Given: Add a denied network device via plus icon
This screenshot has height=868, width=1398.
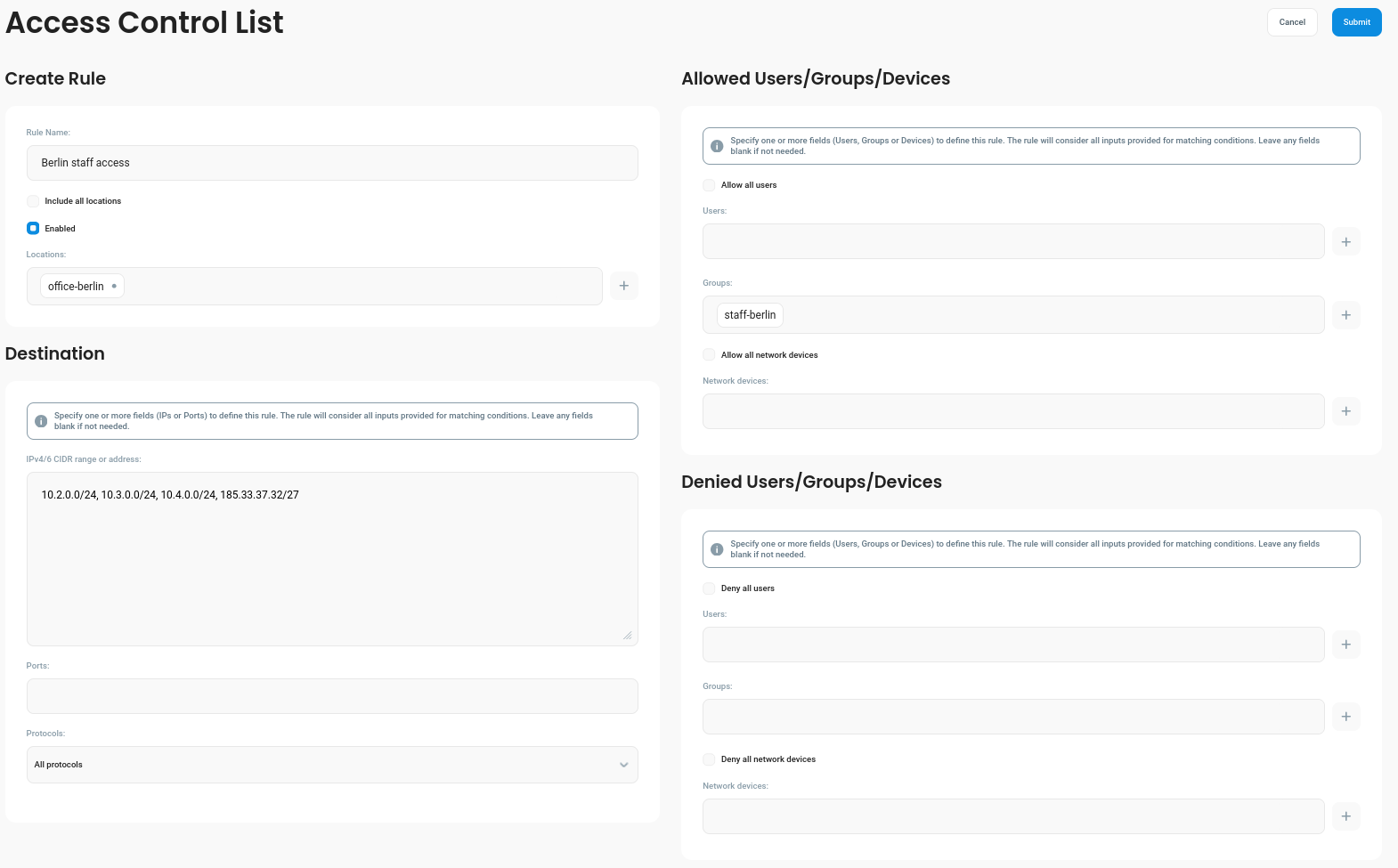Looking at the screenshot, I should tap(1345, 816).
